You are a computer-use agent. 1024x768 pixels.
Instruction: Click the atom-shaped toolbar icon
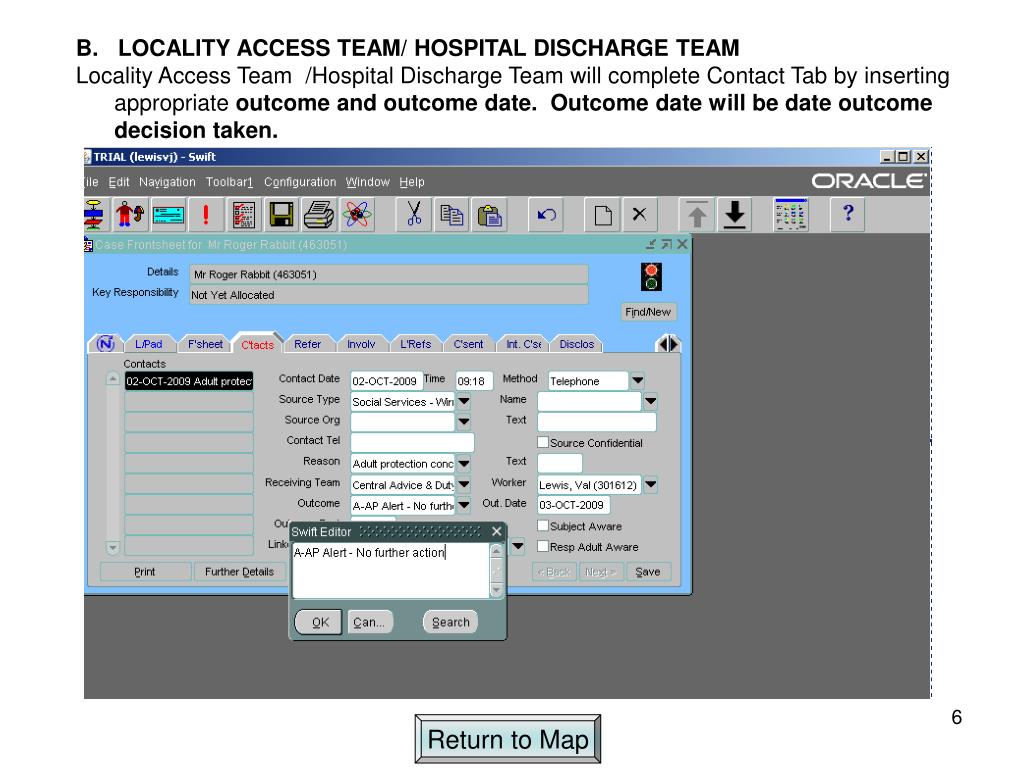coord(357,214)
